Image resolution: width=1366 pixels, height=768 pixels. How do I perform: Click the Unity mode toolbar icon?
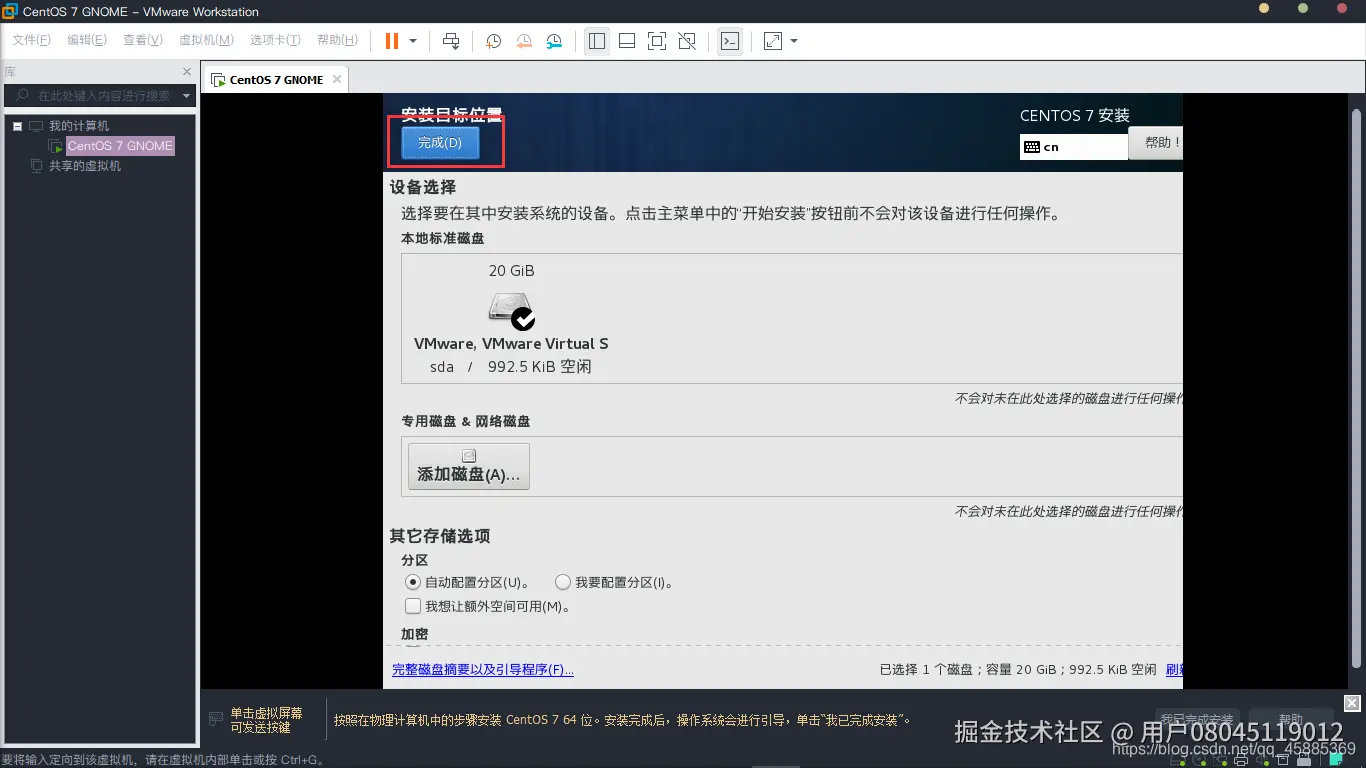coord(687,41)
